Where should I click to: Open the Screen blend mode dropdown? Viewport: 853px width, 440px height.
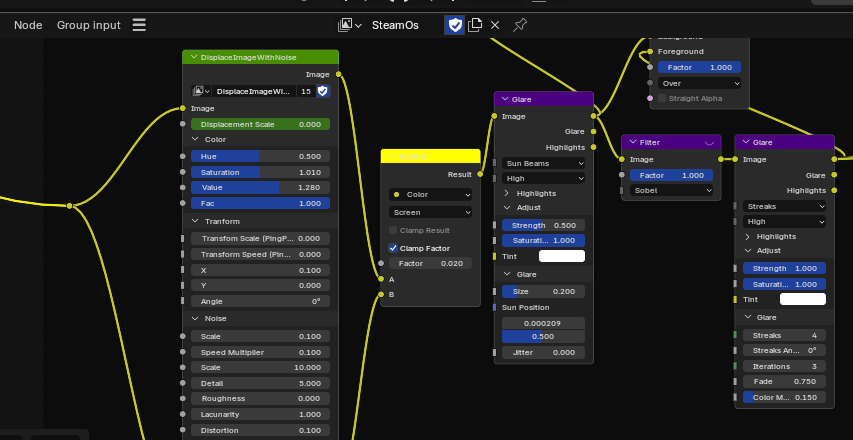[x=430, y=213]
